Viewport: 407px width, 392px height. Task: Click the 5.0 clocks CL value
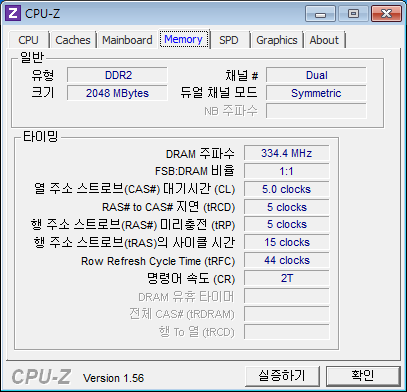286,189
